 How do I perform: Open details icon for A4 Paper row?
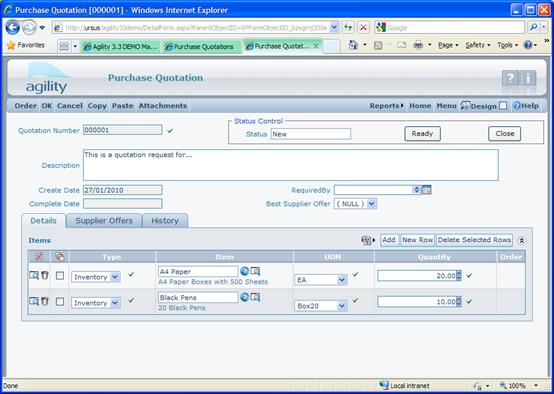pyautogui.click(x=34, y=275)
